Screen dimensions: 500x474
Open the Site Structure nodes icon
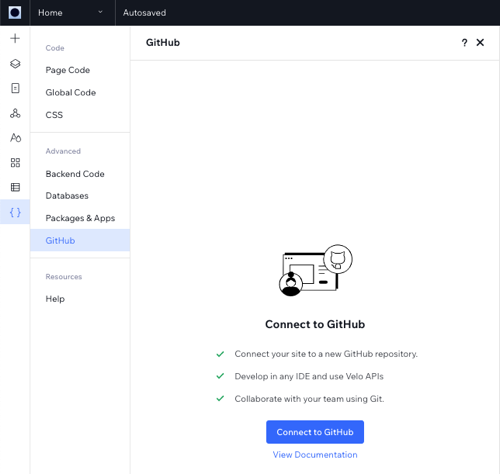click(15, 113)
